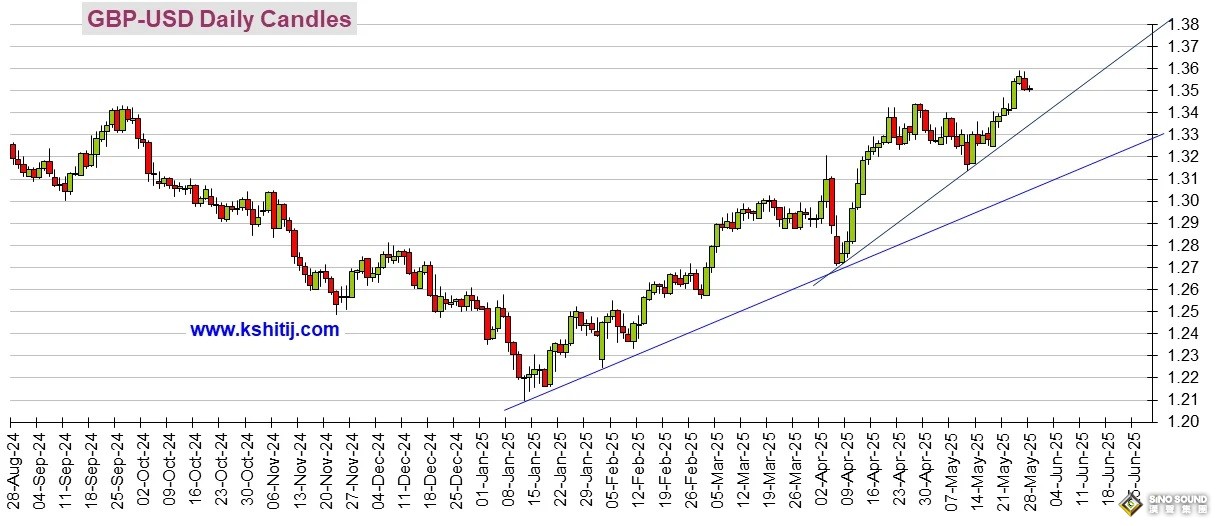
Task: Select the 28-May-25 date marker
Action: pos(1027,468)
